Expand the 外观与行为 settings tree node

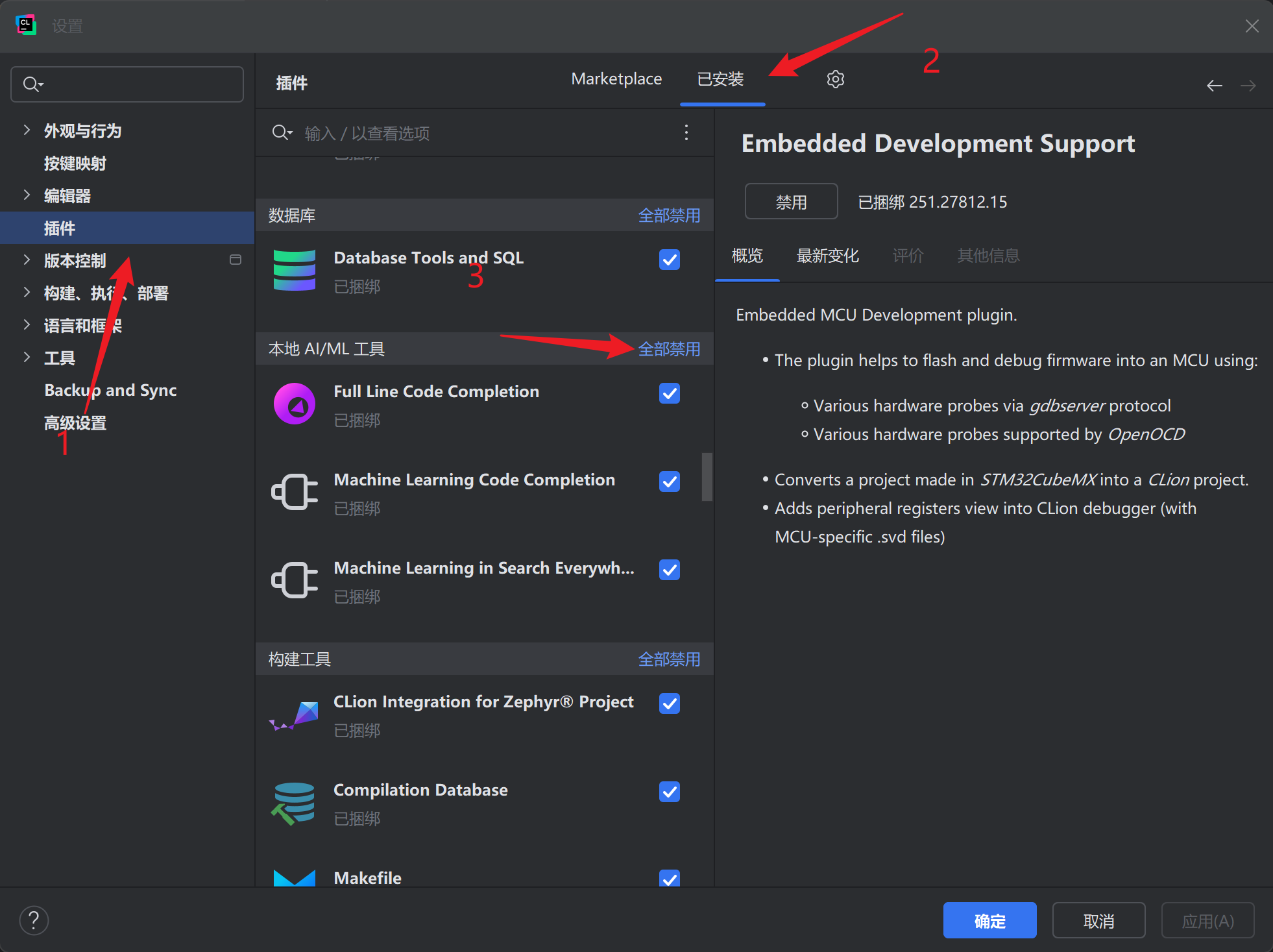click(27, 130)
